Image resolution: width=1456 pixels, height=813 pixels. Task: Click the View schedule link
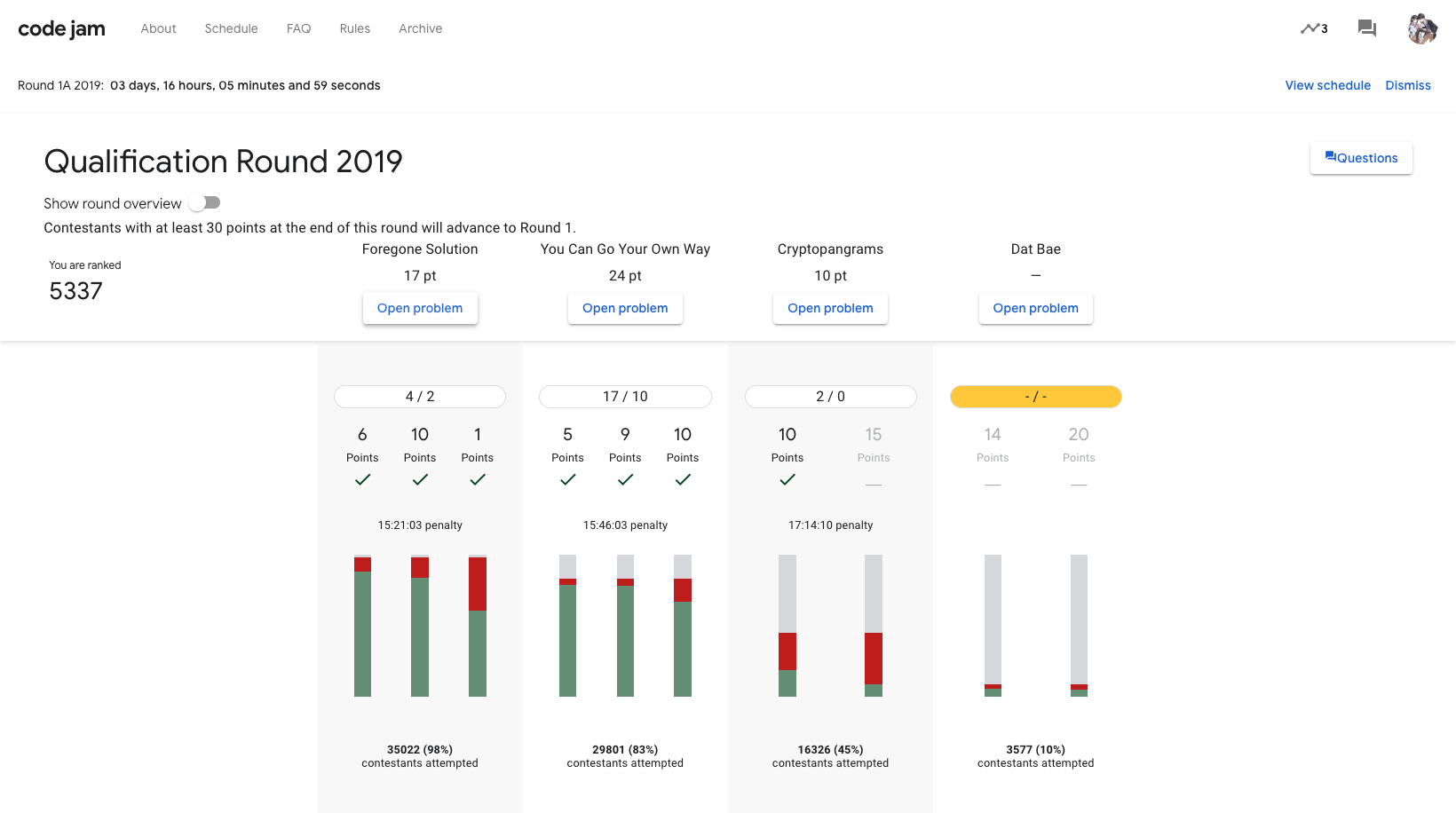pyautogui.click(x=1327, y=85)
